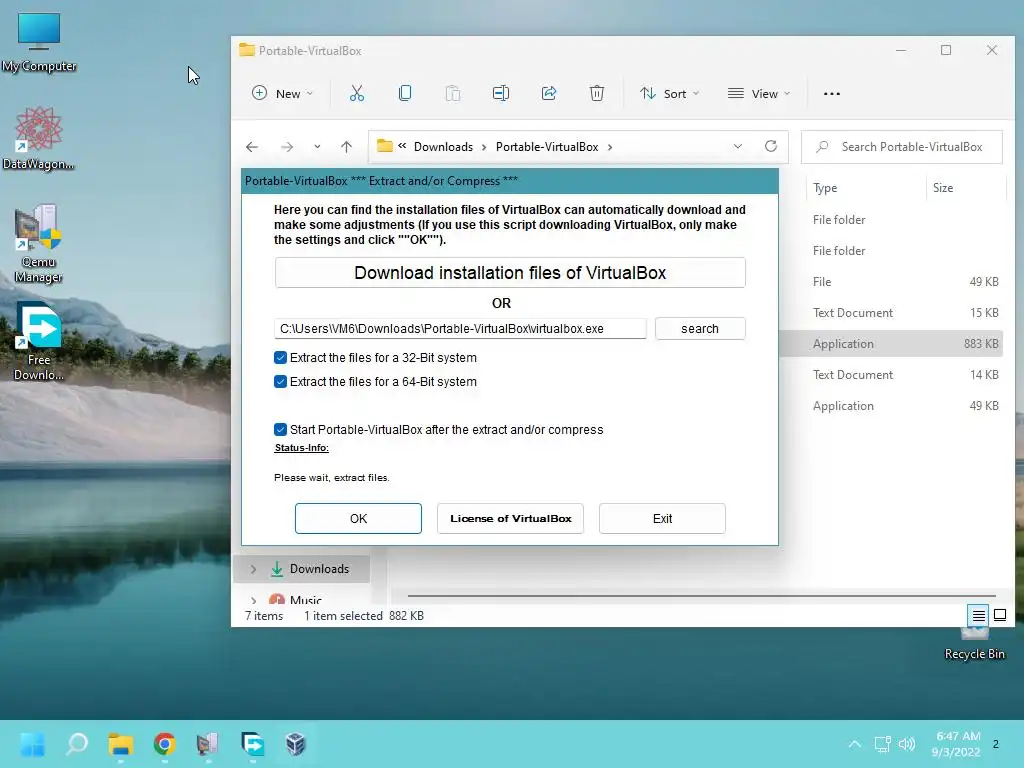The height and width of the screenshot is (768, 1024).
Task: Toggle Start Portable-VirtualBox after extract checkbox
Action: pos(280,430)
